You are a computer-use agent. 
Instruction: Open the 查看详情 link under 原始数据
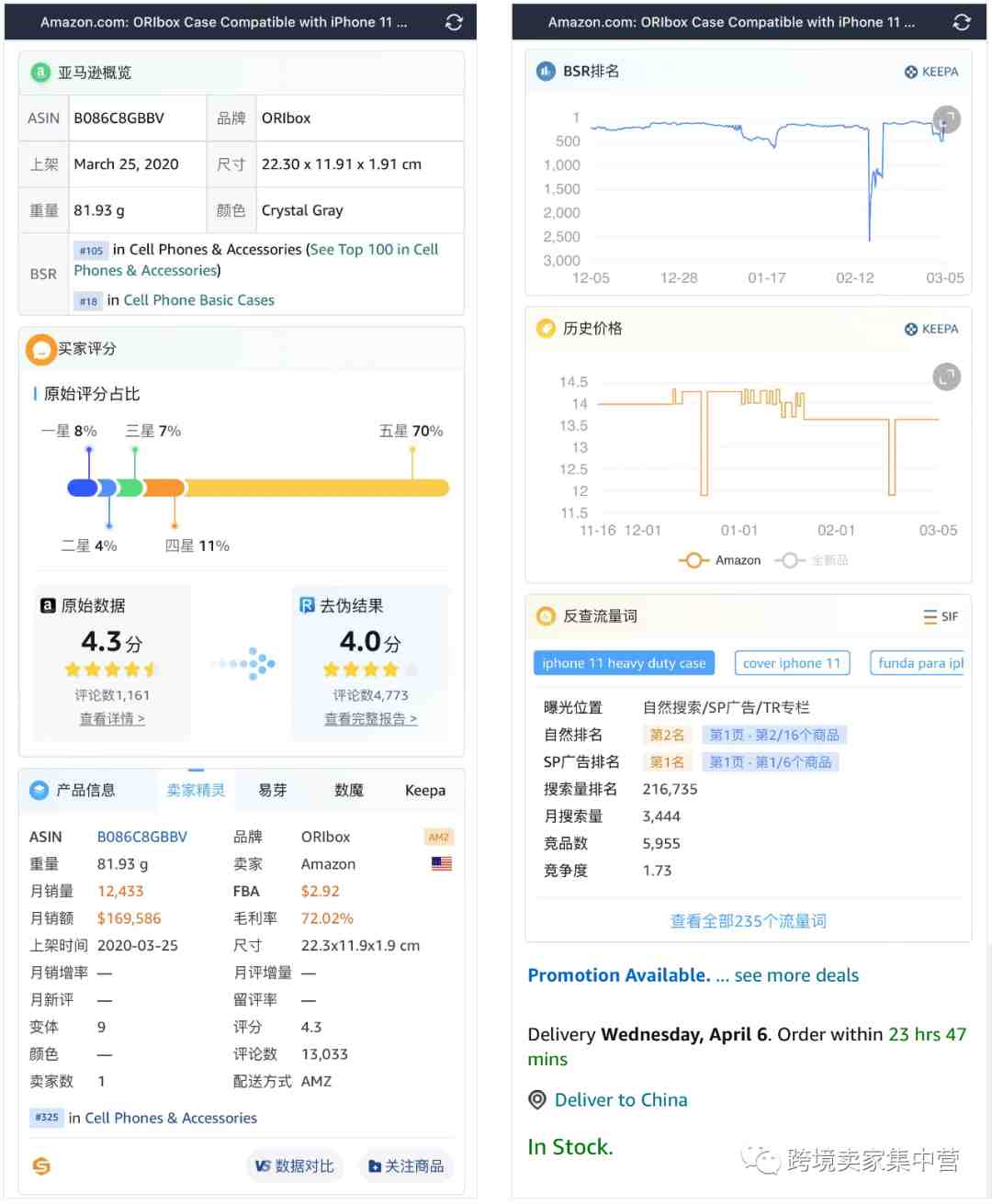click(x=112, y=719)
